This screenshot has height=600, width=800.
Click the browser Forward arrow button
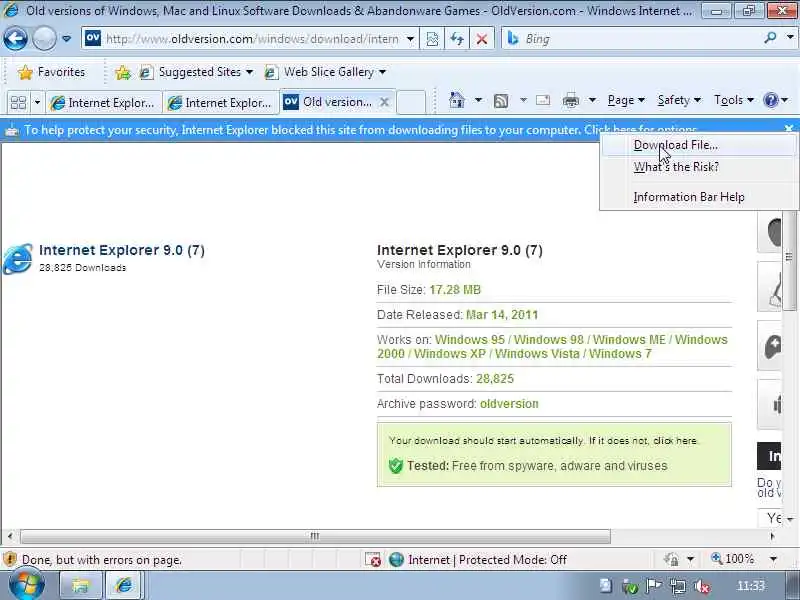coord(44,39)
